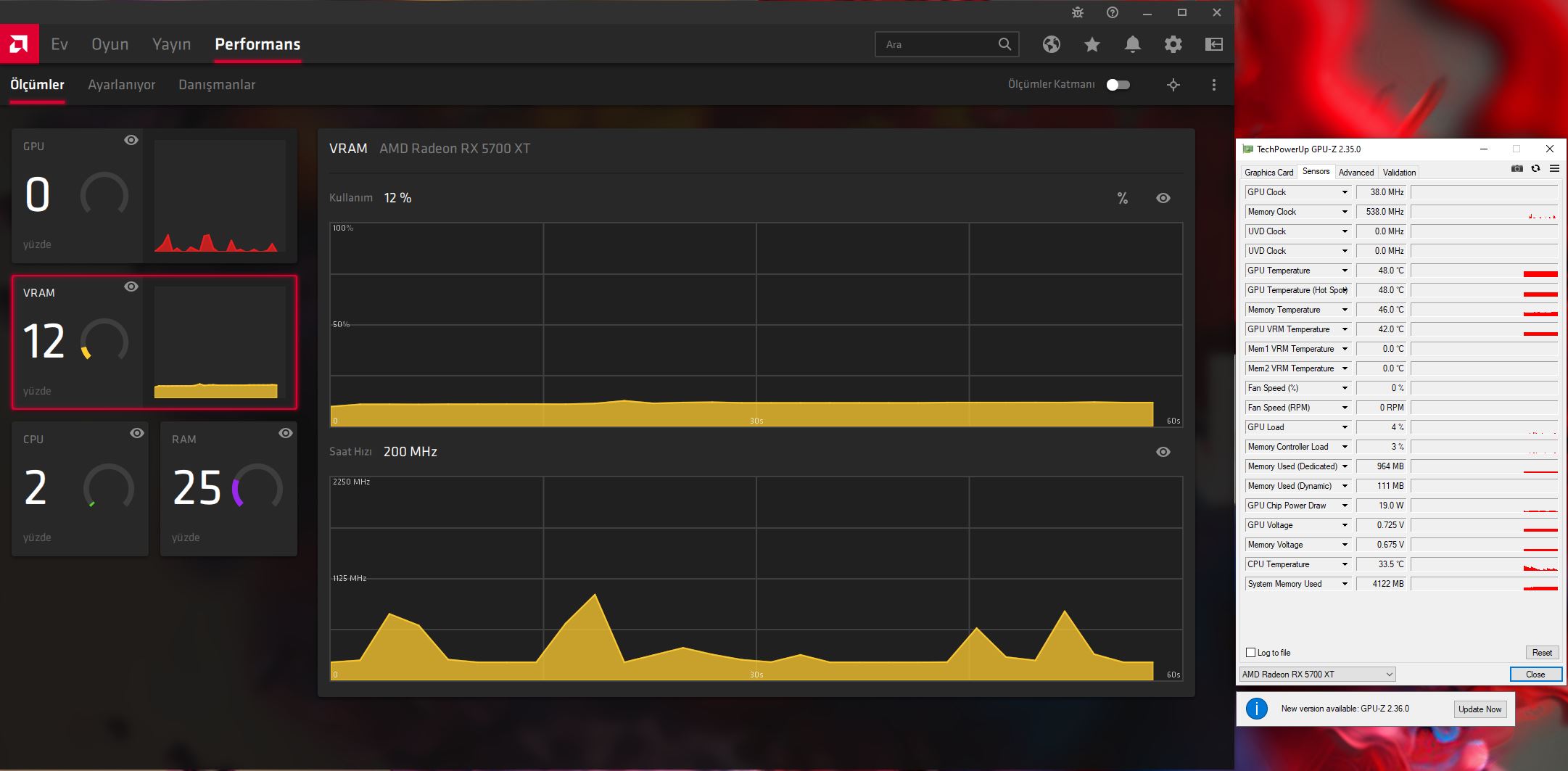1568x771 pixels.
Task: Enable Log to file checkbox
Action: pyautogui.click(x=1250, y=653)
